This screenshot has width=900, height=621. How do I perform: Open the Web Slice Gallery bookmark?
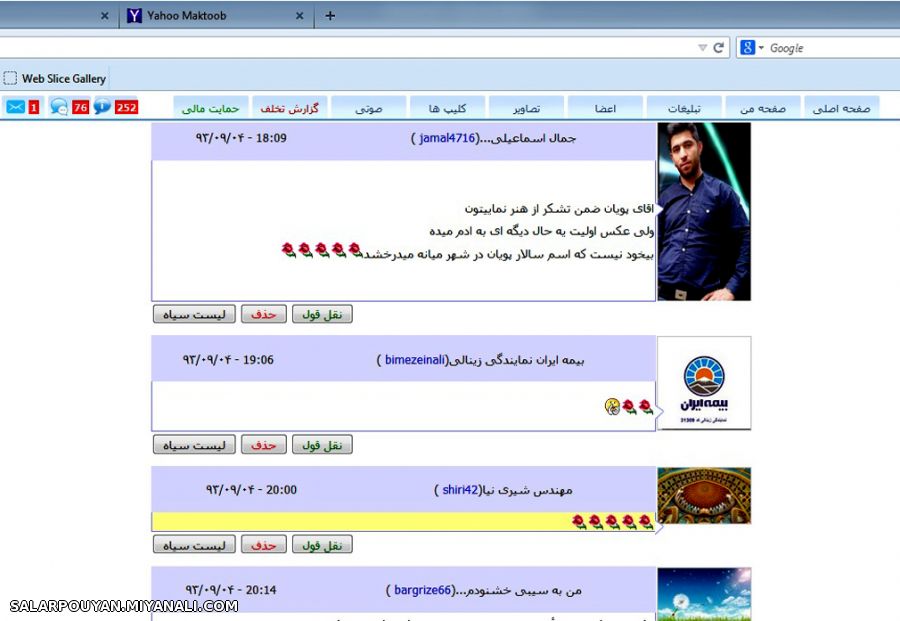click(x=55, y=79)
